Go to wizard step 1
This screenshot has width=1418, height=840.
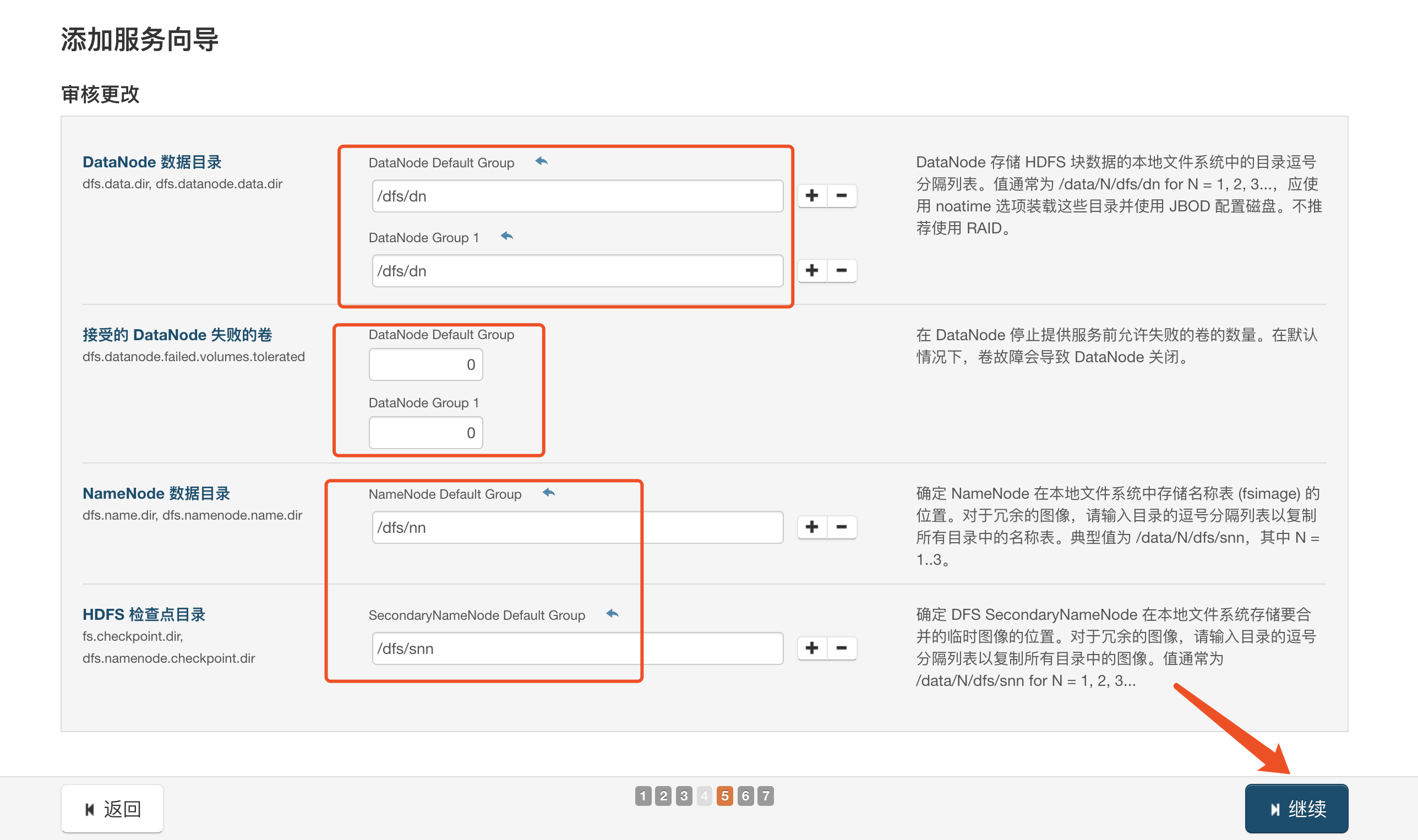[x=643, y=796]
